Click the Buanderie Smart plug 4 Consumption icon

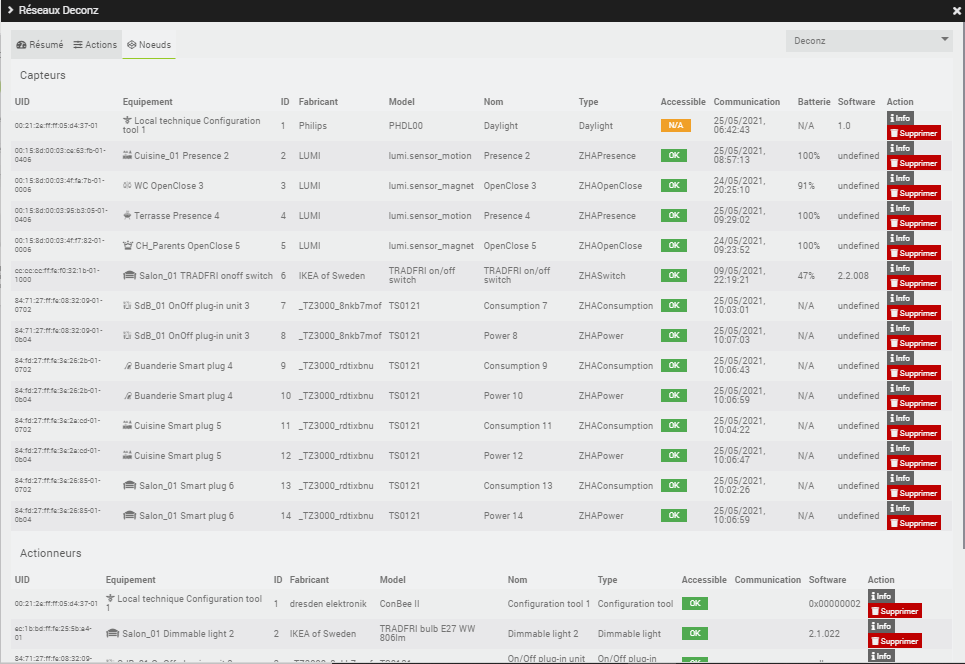click(x=127, y=366)
